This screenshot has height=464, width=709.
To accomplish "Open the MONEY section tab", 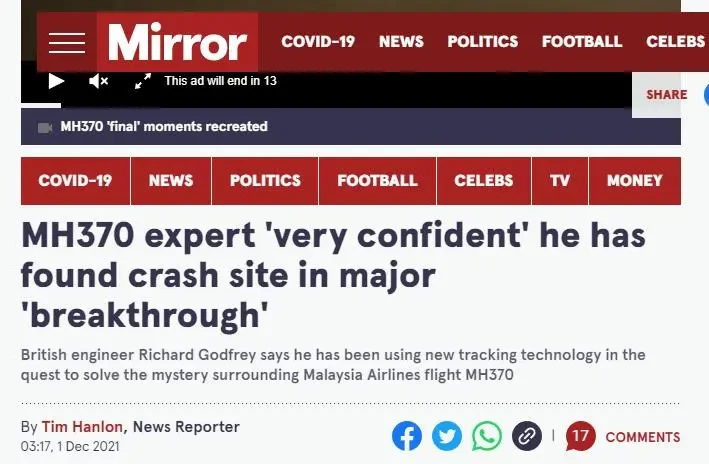I will tap(634, 181).
